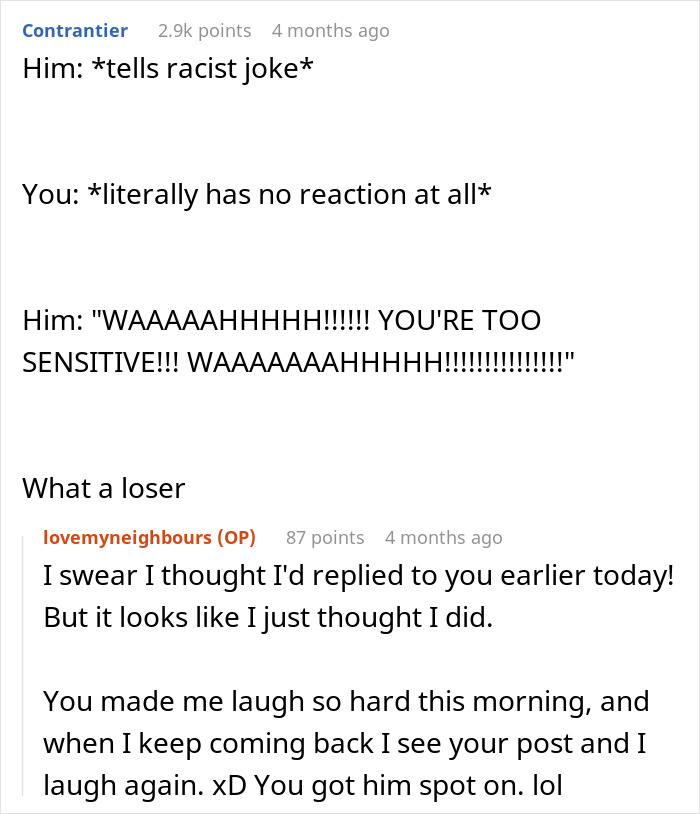Screen dimensions: 700x814
Task: Click the "literally has no reaction" line
Action: 256,194
